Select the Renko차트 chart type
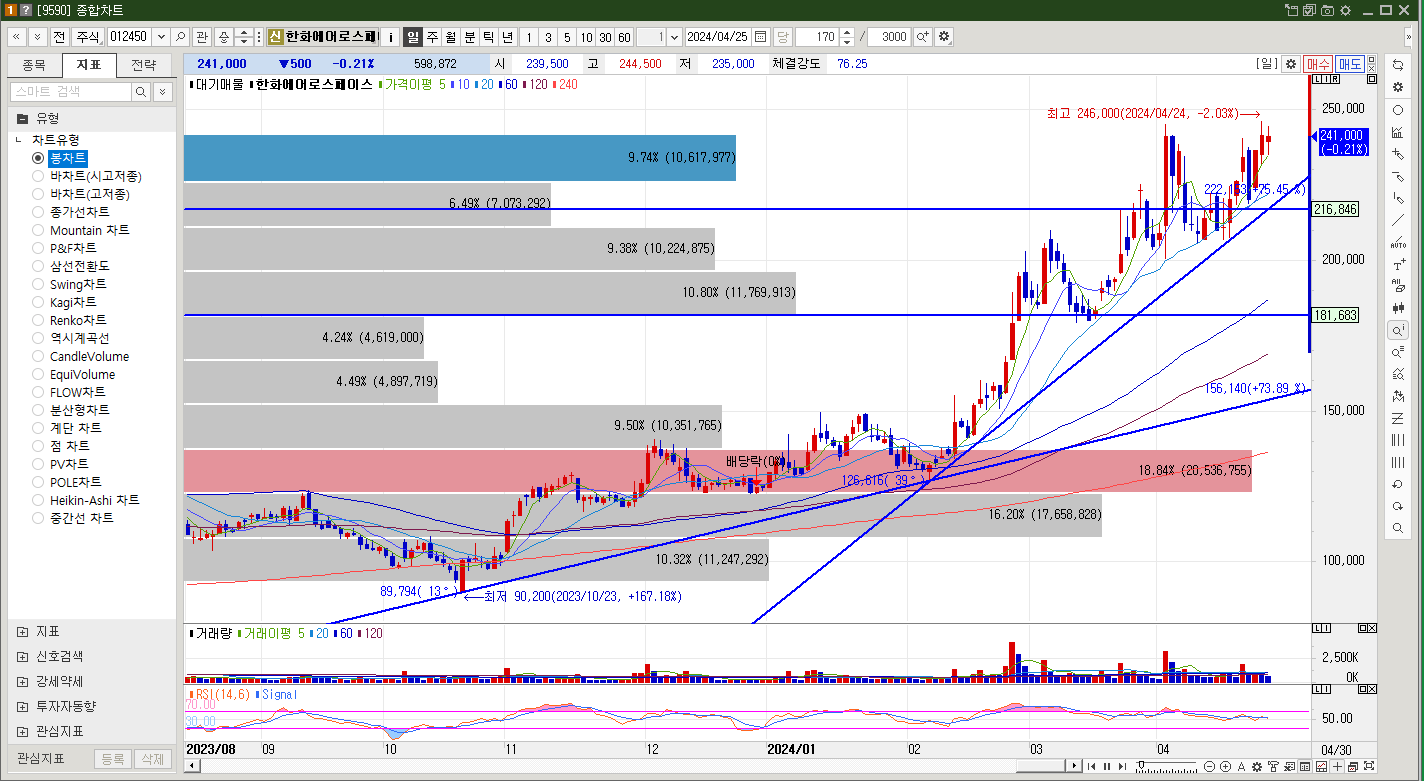The height and width of the screenshot is (781, 1424). click(x=69, y=320)
